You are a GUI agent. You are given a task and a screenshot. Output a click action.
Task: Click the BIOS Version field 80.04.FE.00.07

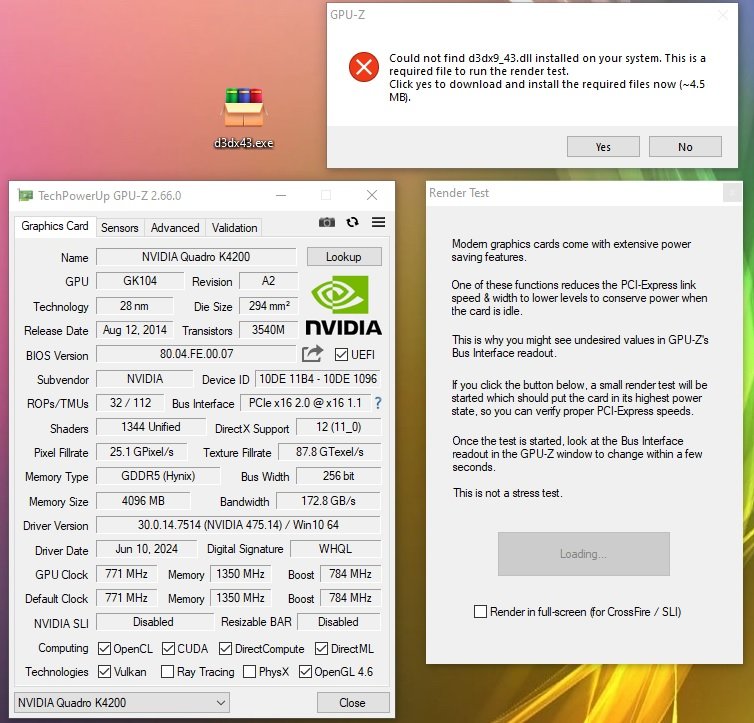196,354
